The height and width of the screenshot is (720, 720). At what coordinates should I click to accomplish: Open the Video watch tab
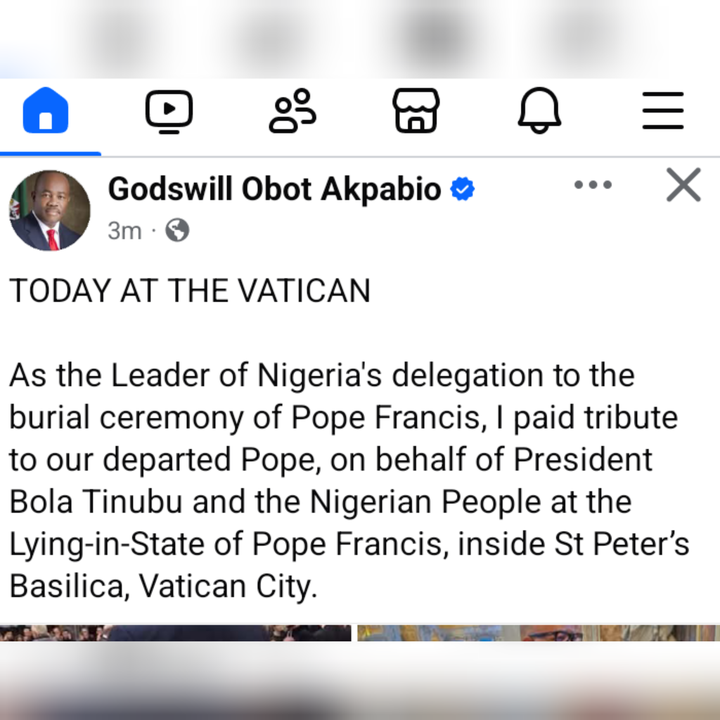coord(169,111)
